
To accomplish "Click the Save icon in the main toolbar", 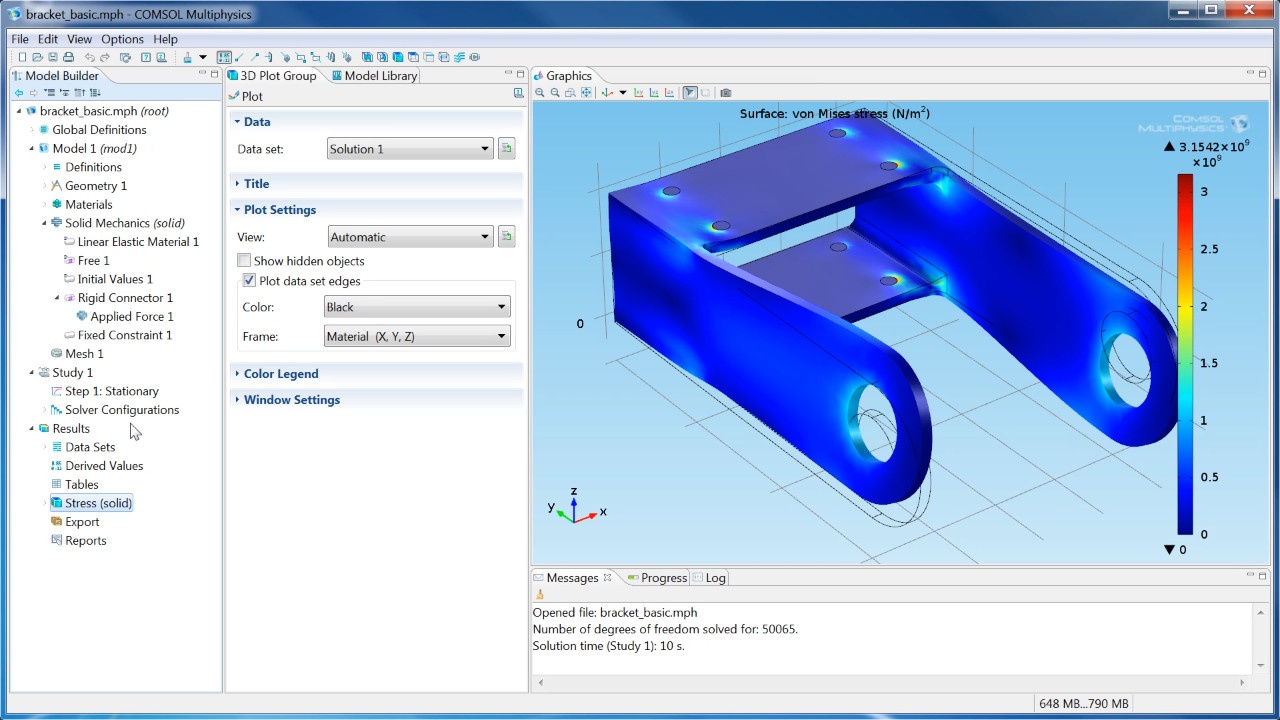I will [53, 57].
